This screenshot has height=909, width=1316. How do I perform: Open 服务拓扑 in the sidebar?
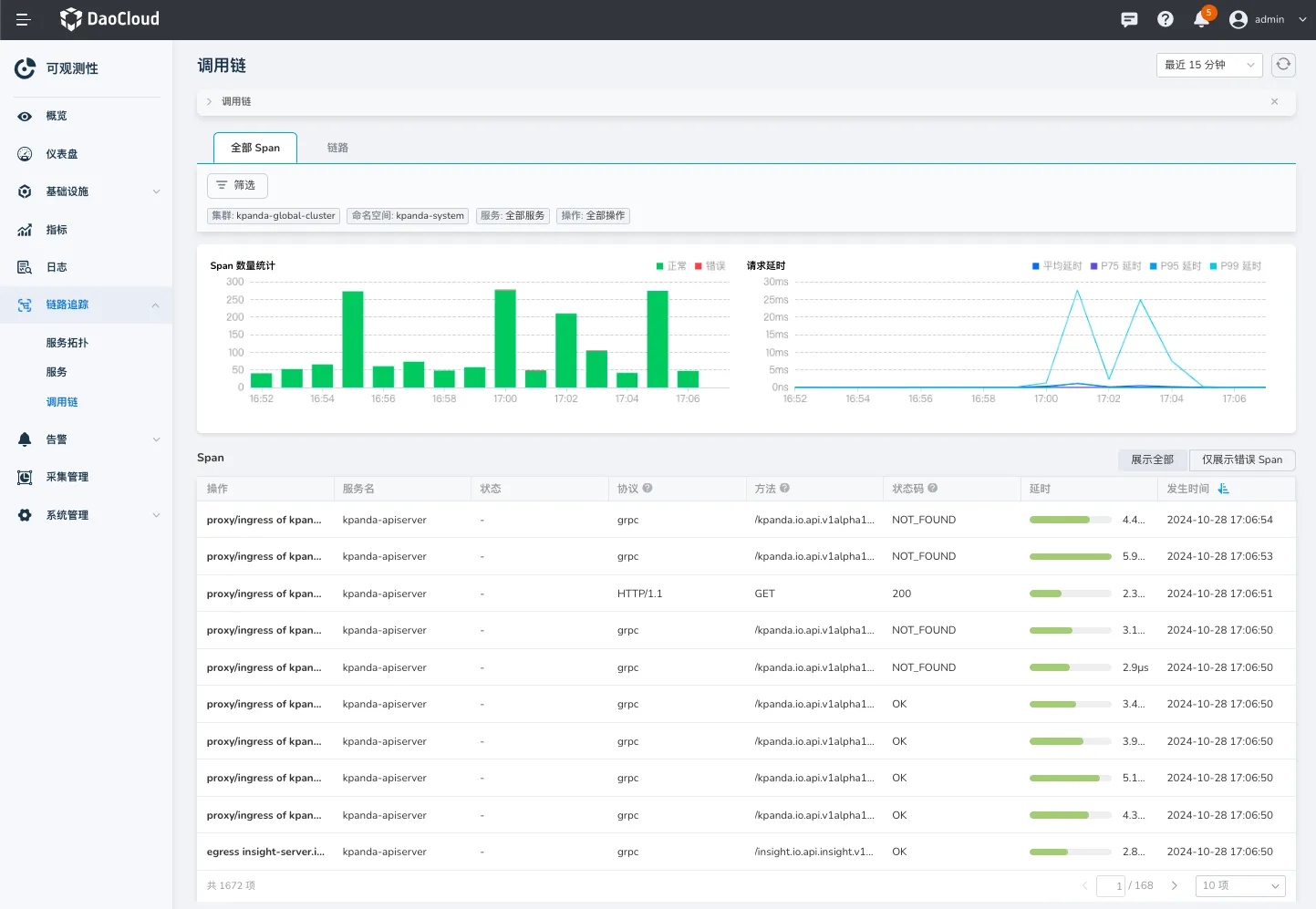point(67,343)
